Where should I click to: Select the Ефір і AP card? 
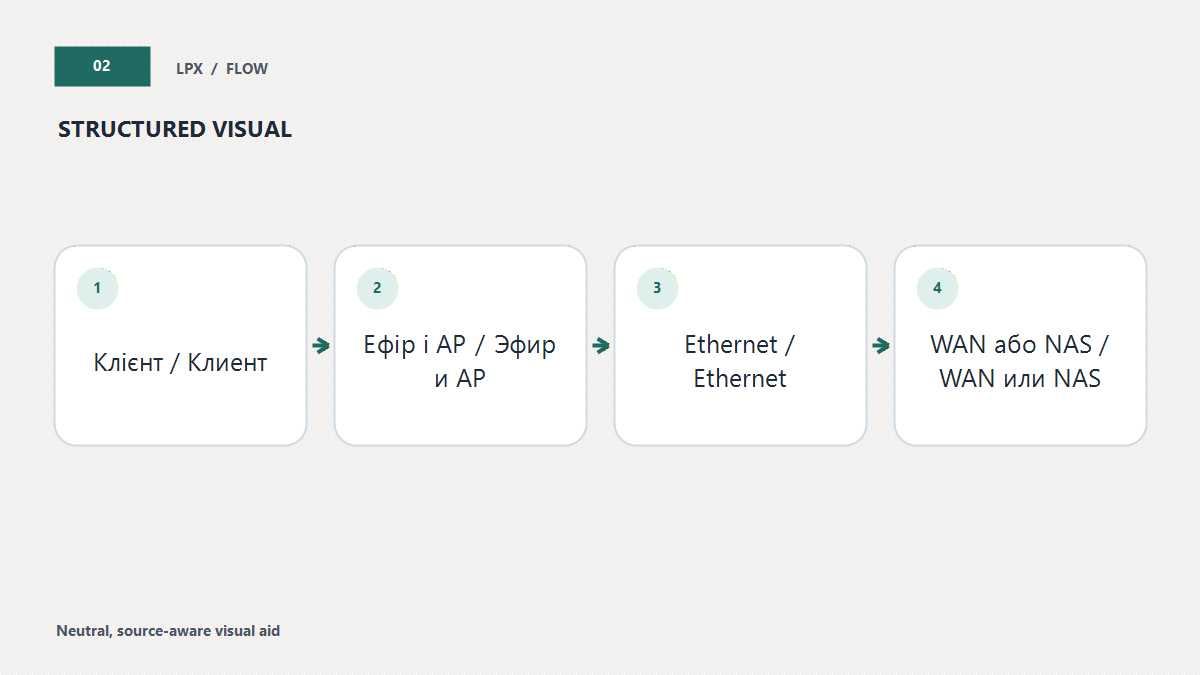tap(460, 345)
